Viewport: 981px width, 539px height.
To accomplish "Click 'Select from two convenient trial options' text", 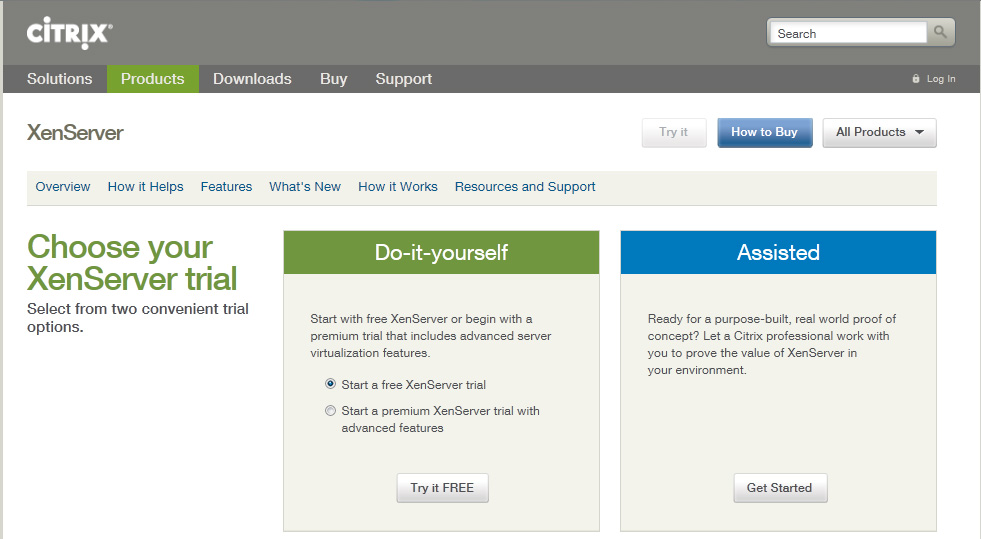I will (138, 318).
